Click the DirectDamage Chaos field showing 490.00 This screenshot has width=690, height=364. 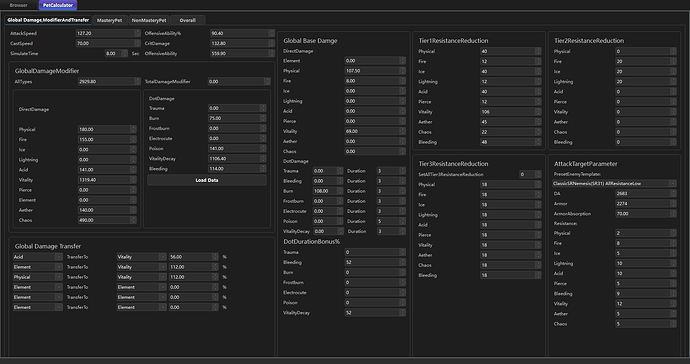107,221
